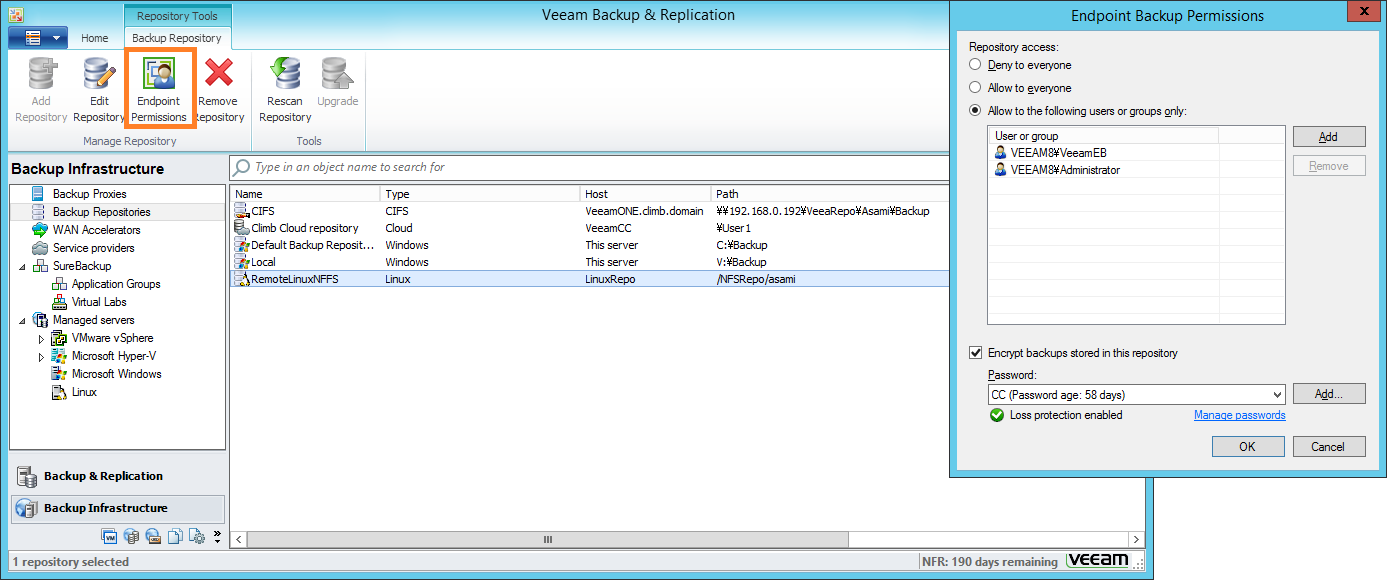Open the Backup & Replication navigation pane

coord(103,476)
